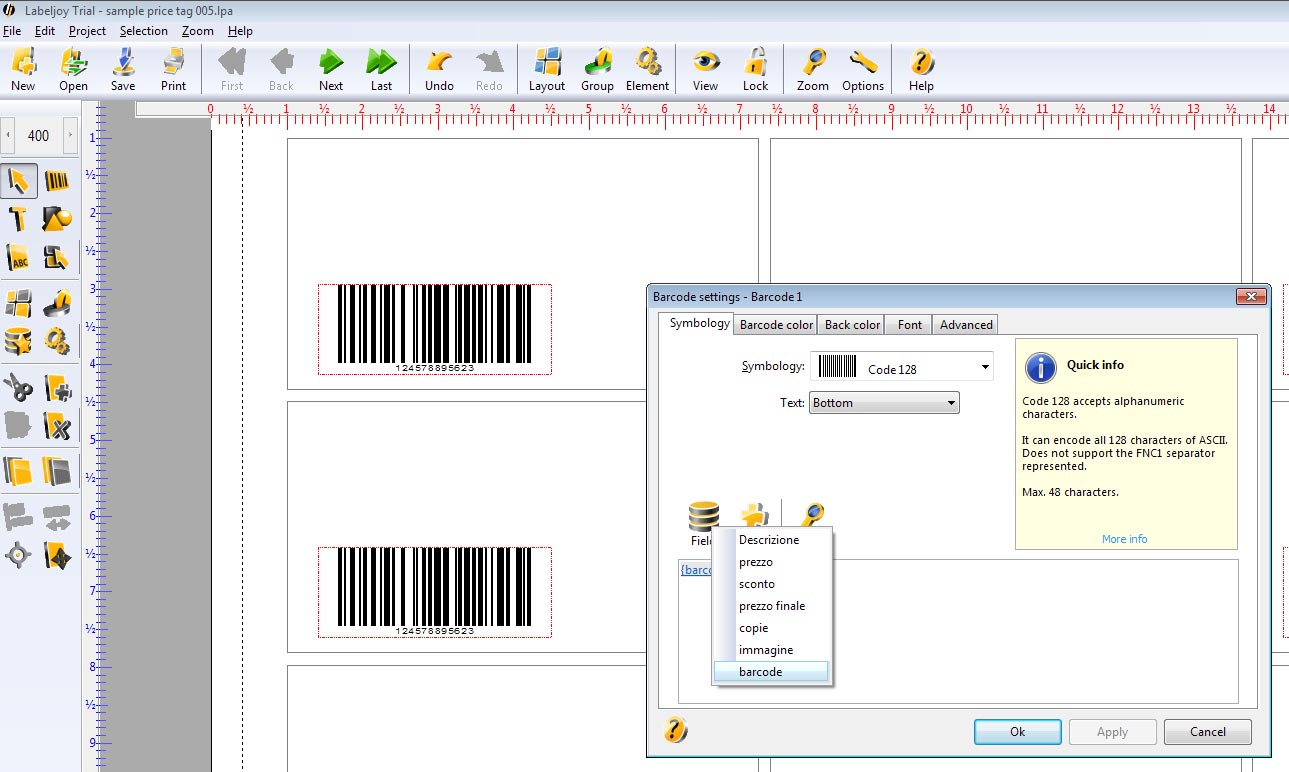Click the zoom value 400 field
This screenshot has width=1289, height=772.
pos(39,135)
